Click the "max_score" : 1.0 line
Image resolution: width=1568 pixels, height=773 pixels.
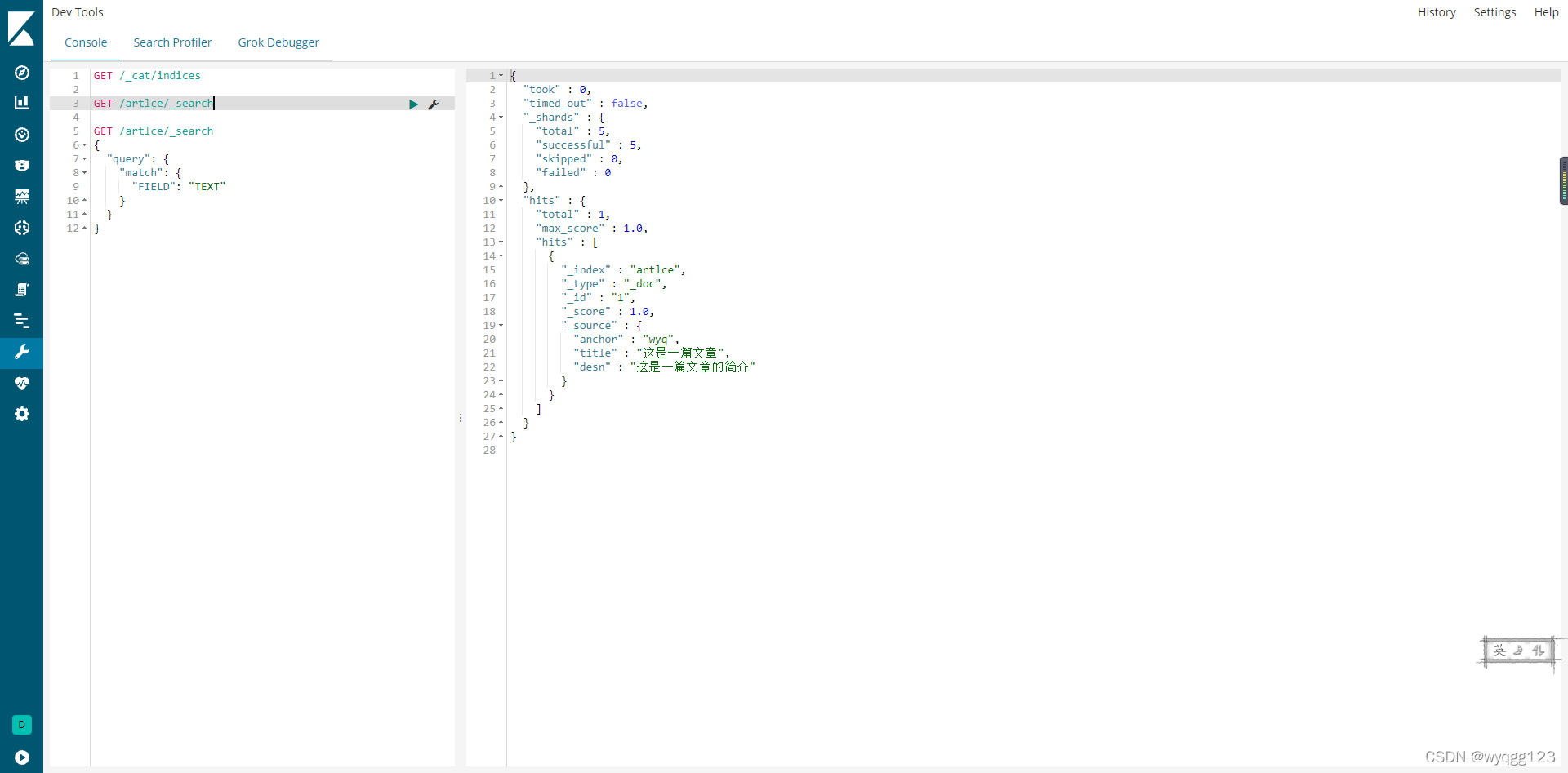[592, 229]
